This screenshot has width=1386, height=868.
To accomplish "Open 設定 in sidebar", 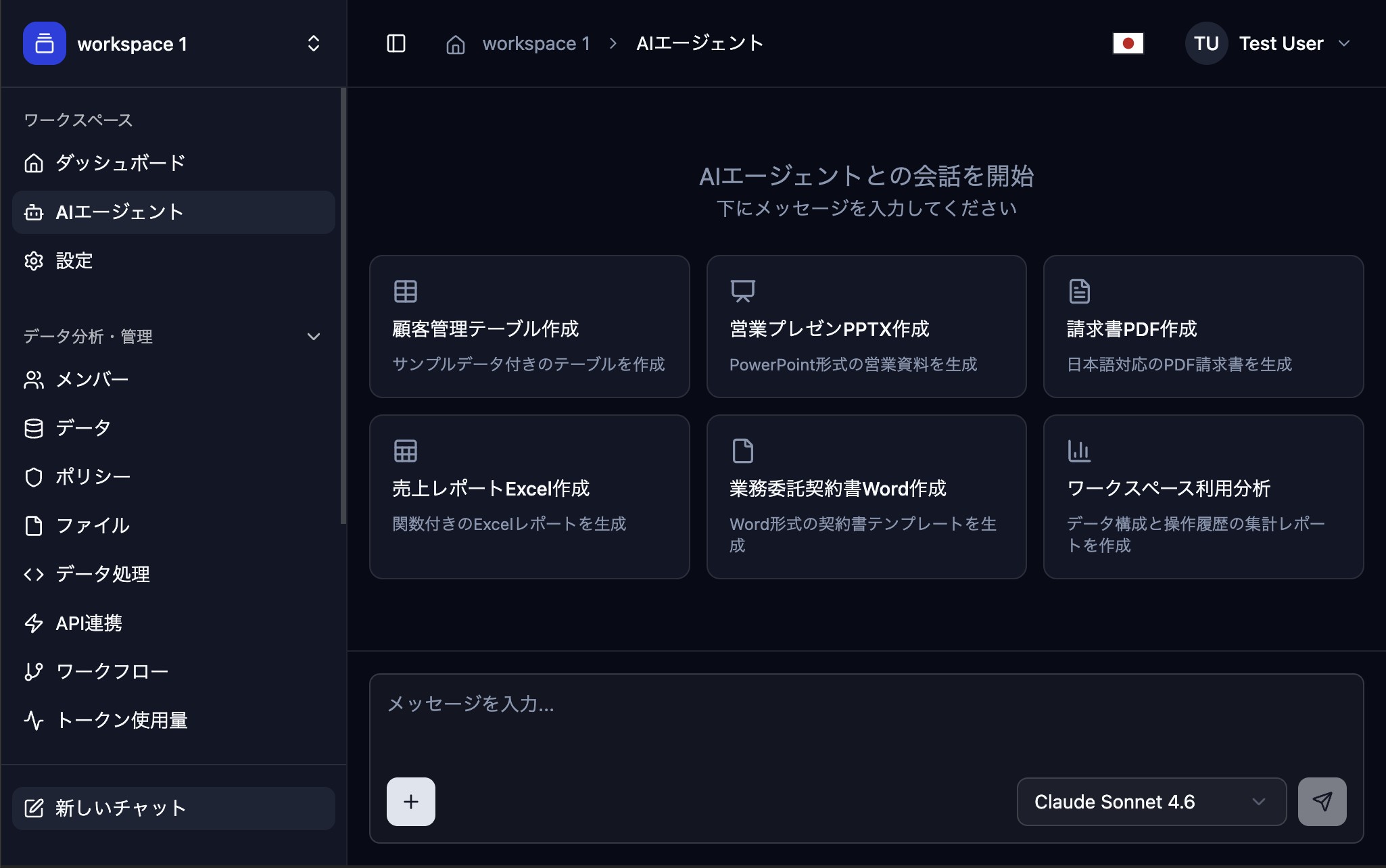I will (x=74, y=261).
